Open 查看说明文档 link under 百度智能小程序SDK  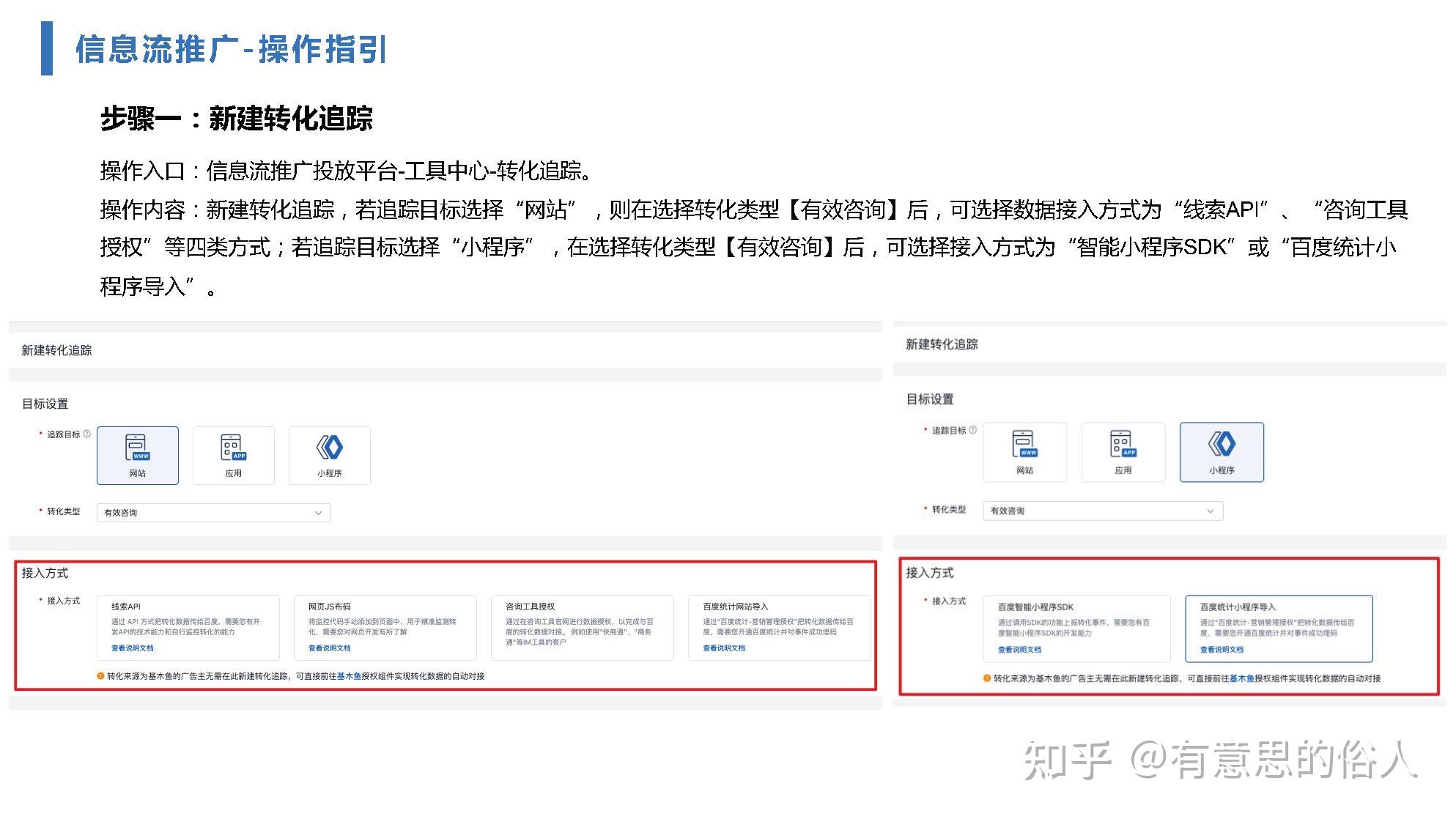[1019, 650]
